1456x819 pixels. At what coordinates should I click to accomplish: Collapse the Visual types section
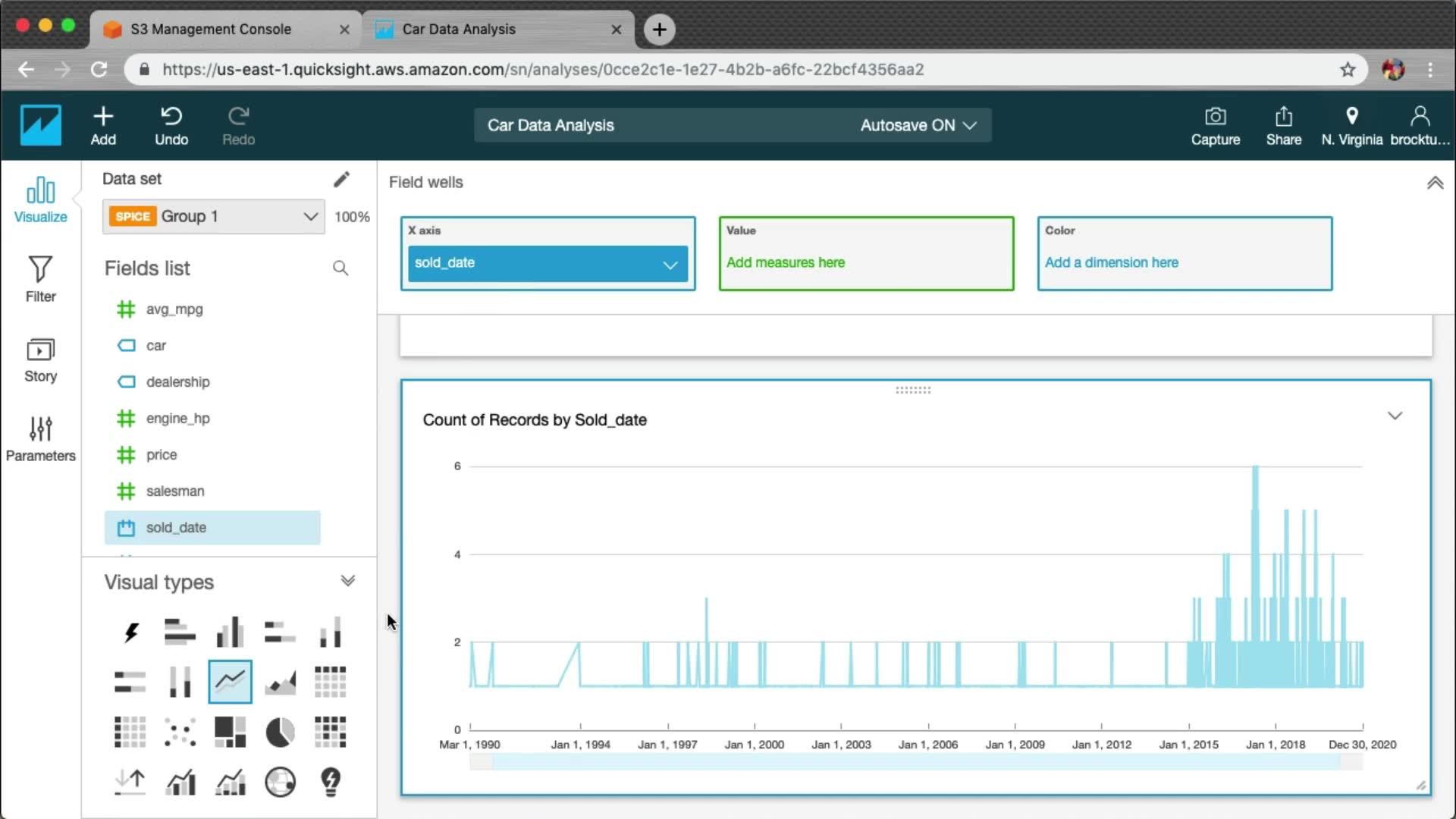click(x=347, y=582)
